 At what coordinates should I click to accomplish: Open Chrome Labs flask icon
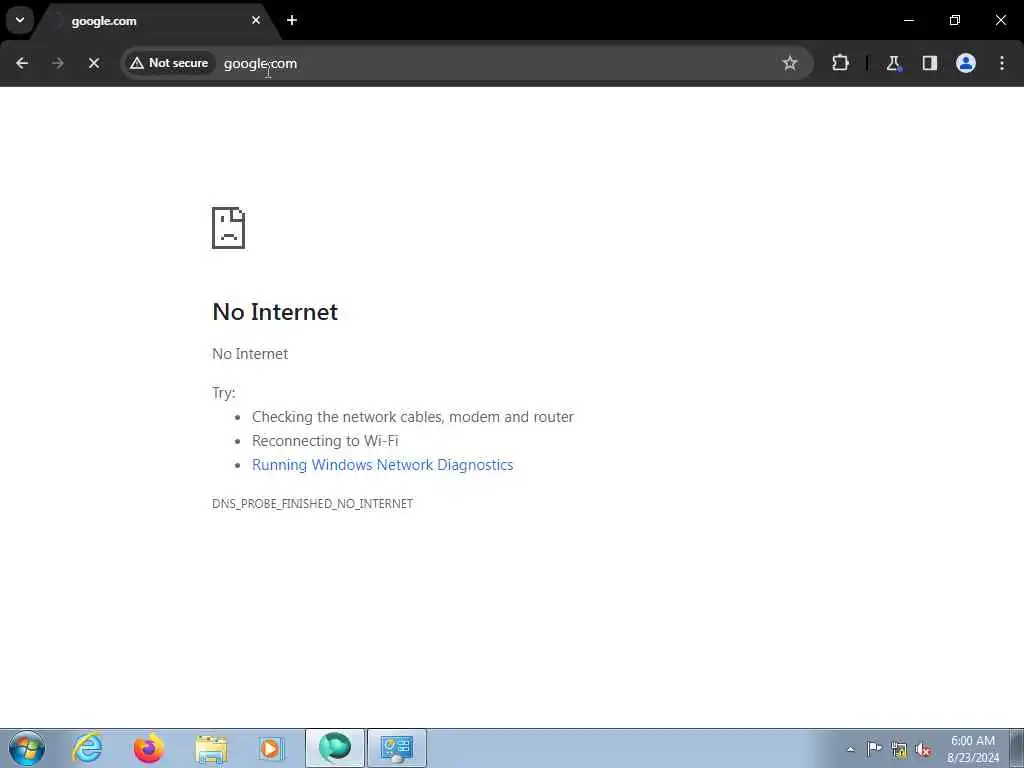point(893,63)
